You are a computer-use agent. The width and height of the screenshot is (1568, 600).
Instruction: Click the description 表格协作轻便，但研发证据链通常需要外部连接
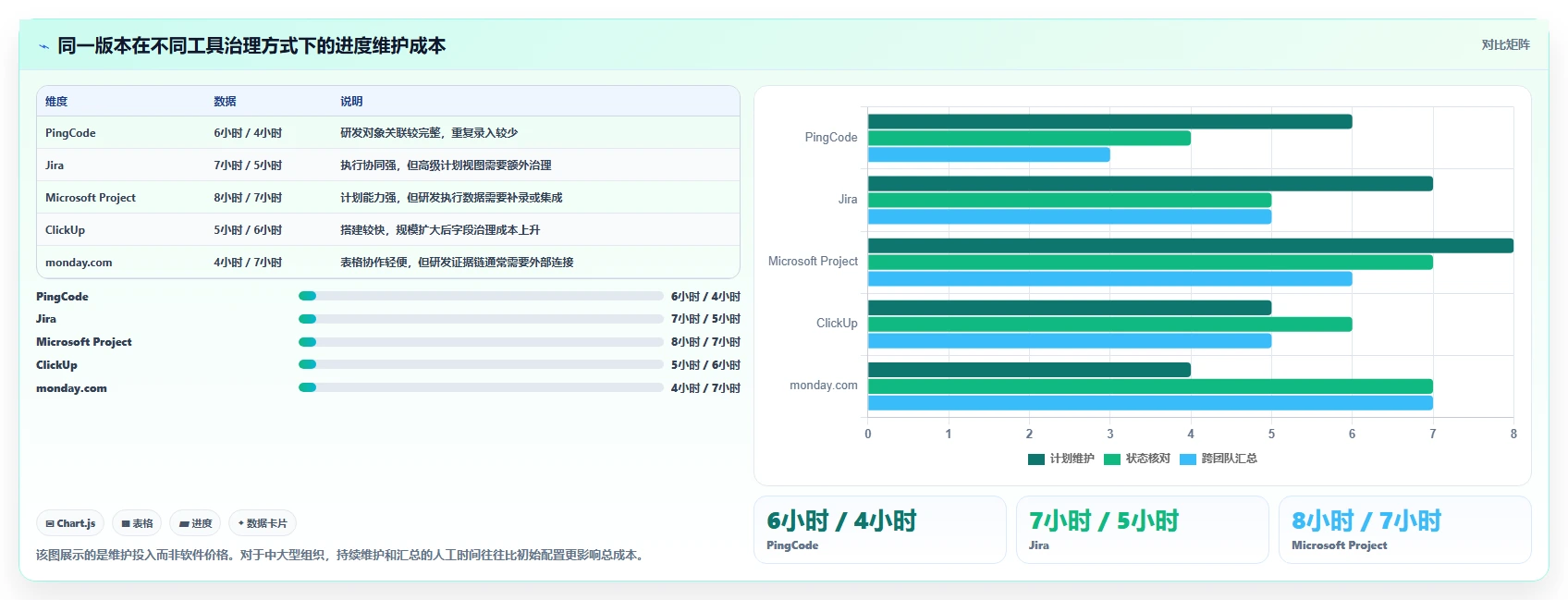pos(457,263)
